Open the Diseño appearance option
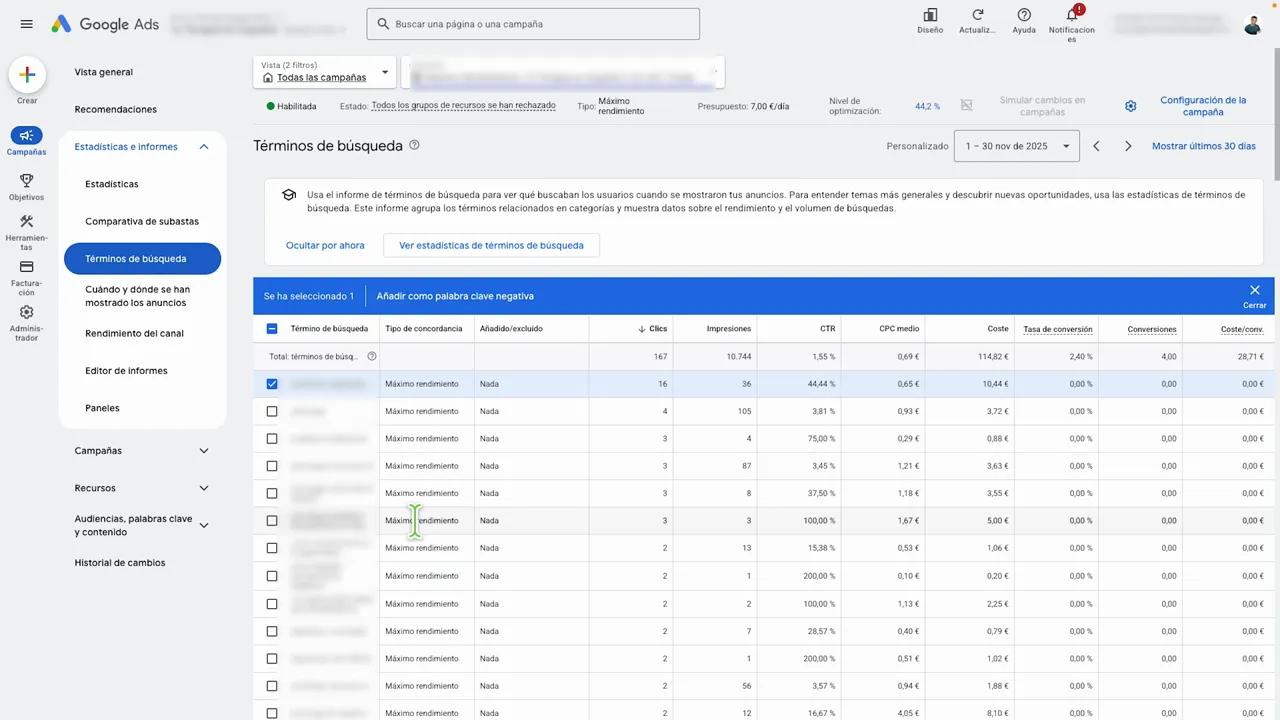 pyautogui.click(x=930, y=20)
